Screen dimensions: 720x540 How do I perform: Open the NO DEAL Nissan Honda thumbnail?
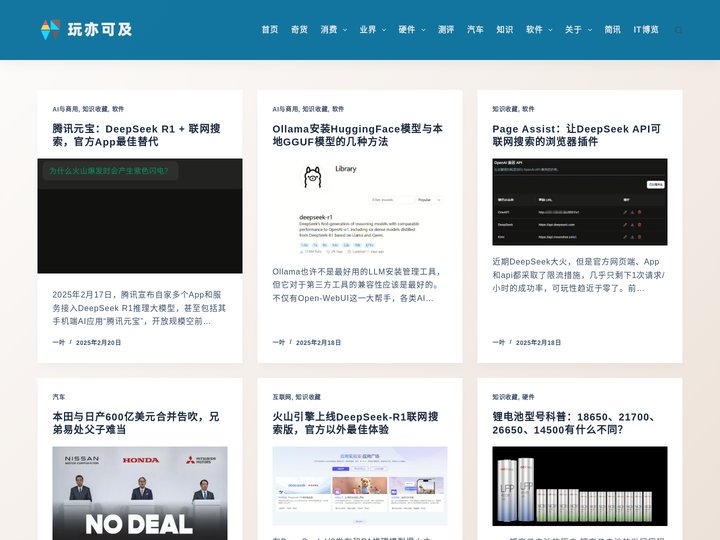140,493
